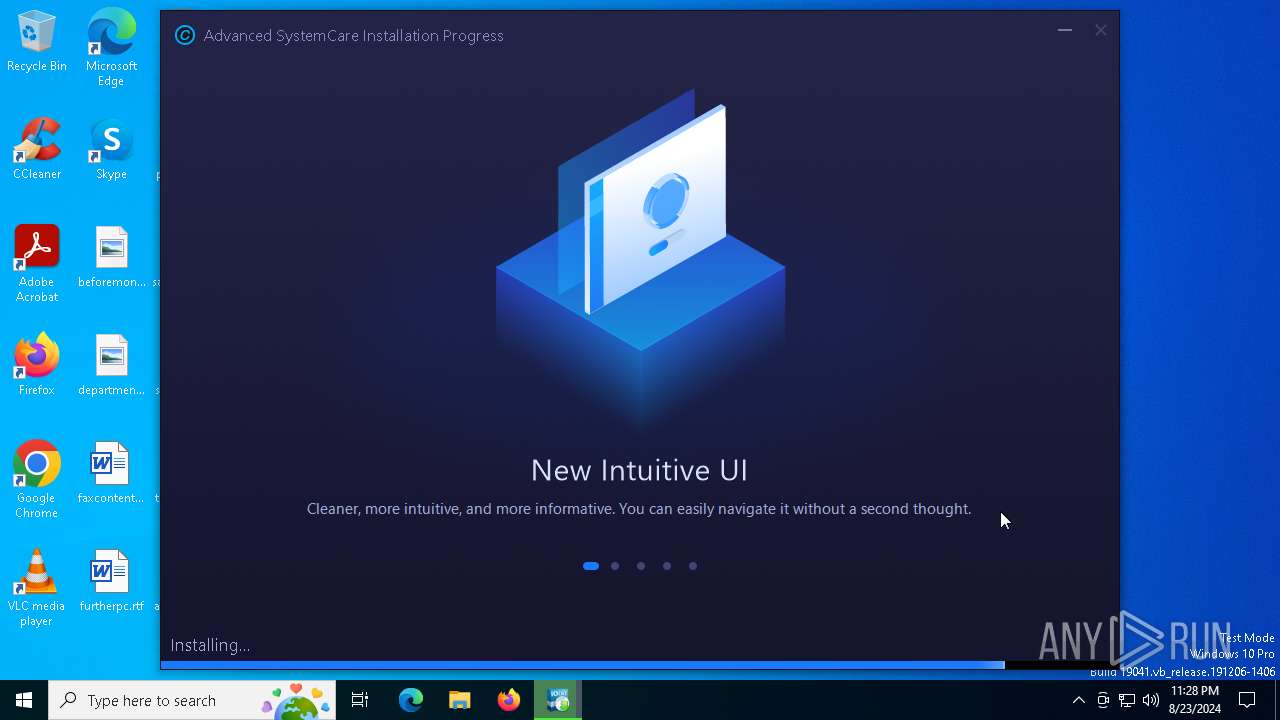Open the Skype desktop shortcut
The width and height of the screenshot is (1280, 720).
coord(111,149)
